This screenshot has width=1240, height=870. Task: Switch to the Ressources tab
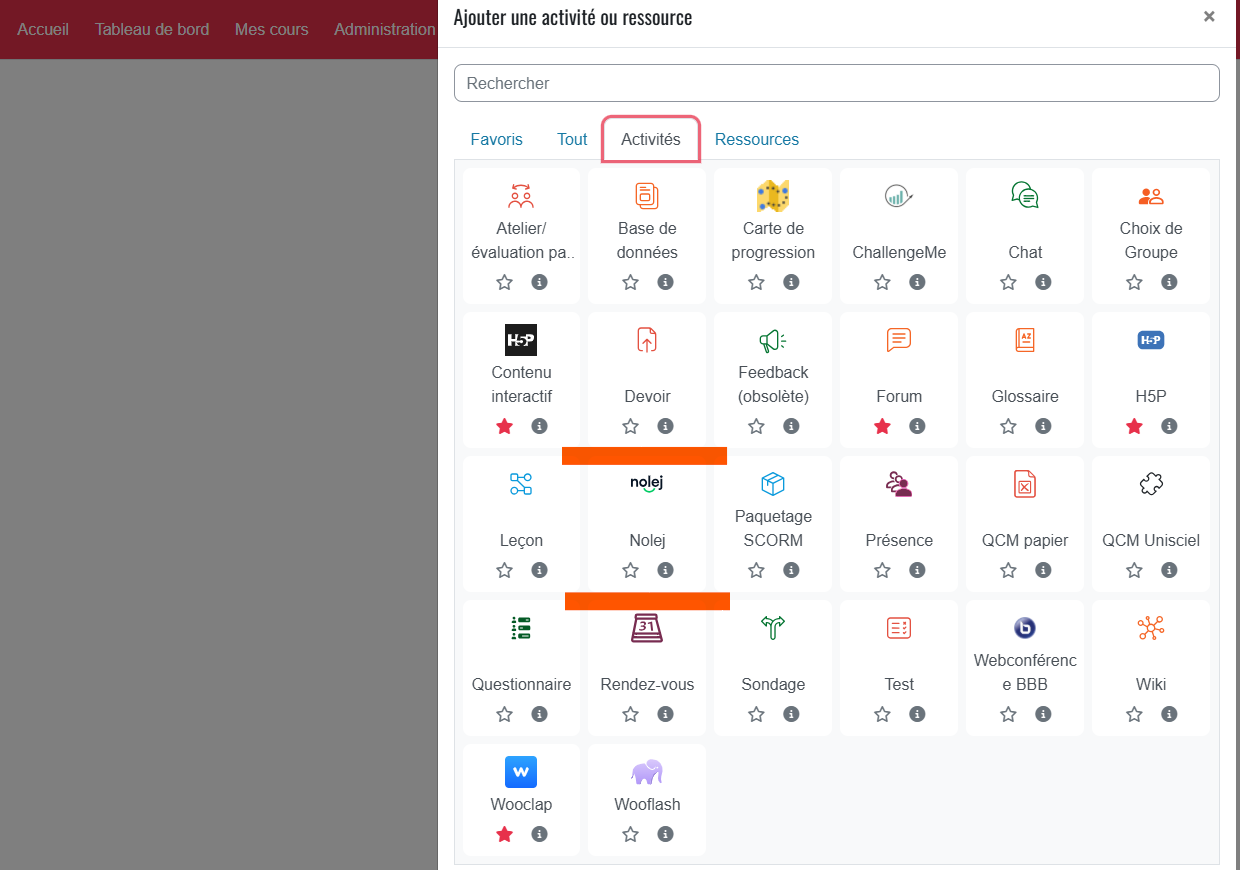(x=757, y=139)
